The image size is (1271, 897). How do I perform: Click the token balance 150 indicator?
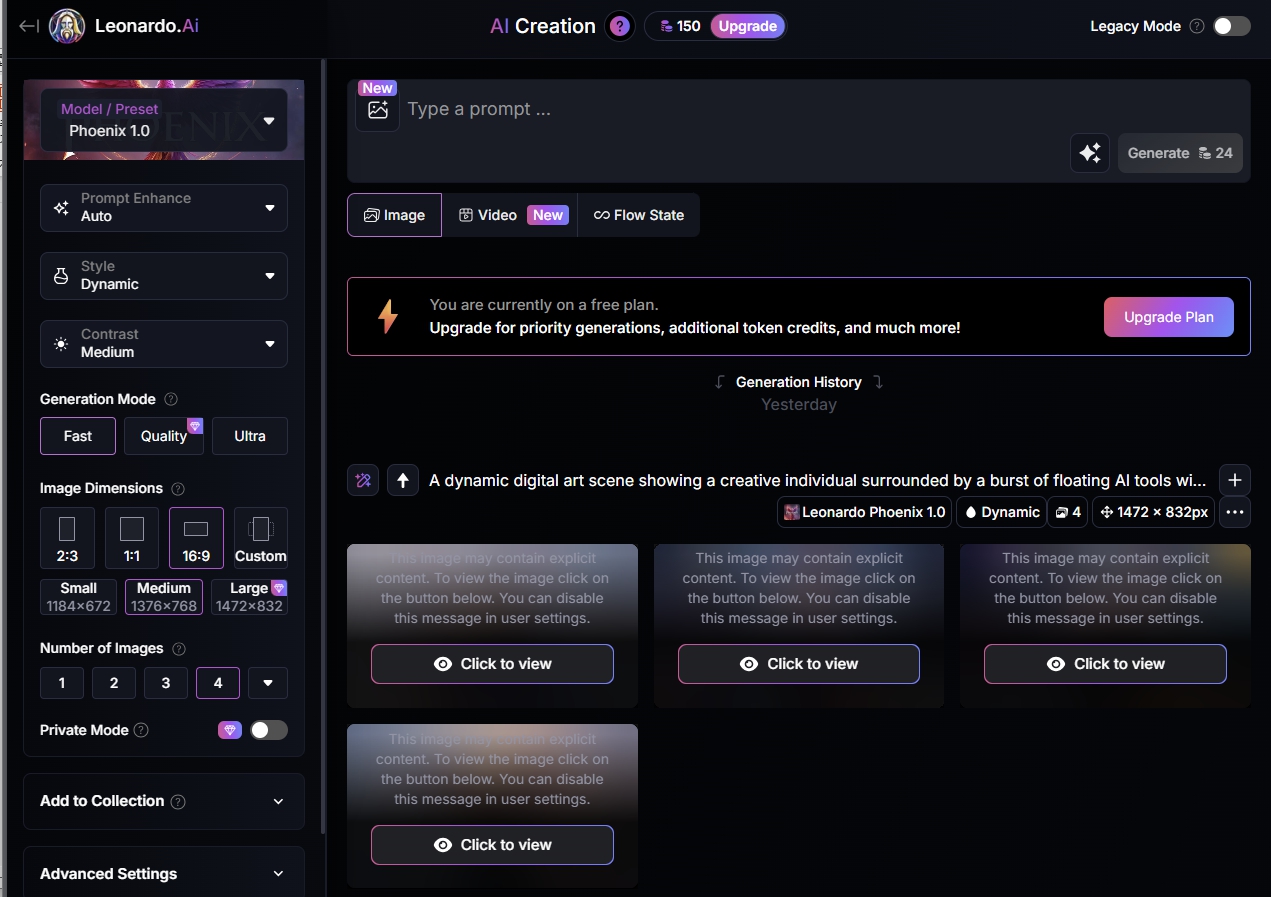click(680, 26)
